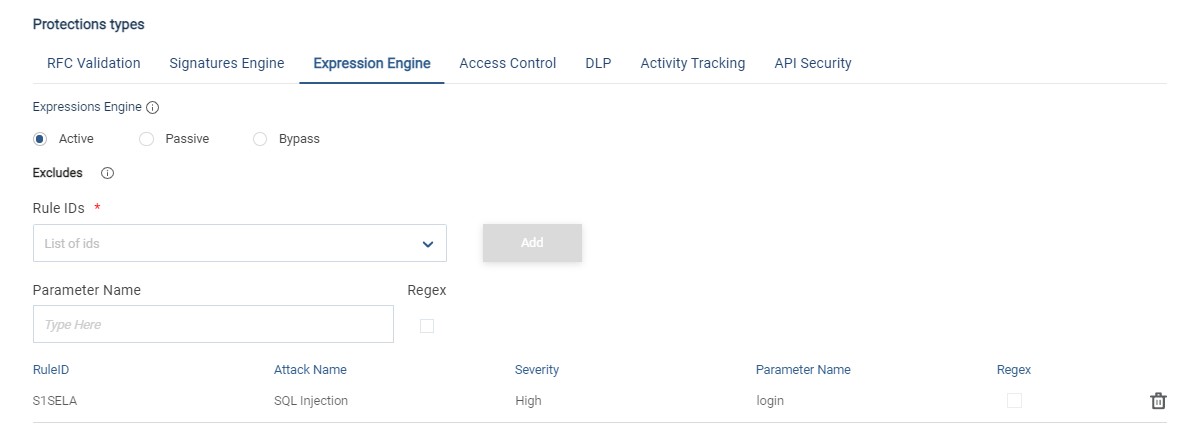Viewport: 1195px width, 434px height.
Task: Select the Expression Engine tab
Action: pyautogui.click(x=372, y=63)
